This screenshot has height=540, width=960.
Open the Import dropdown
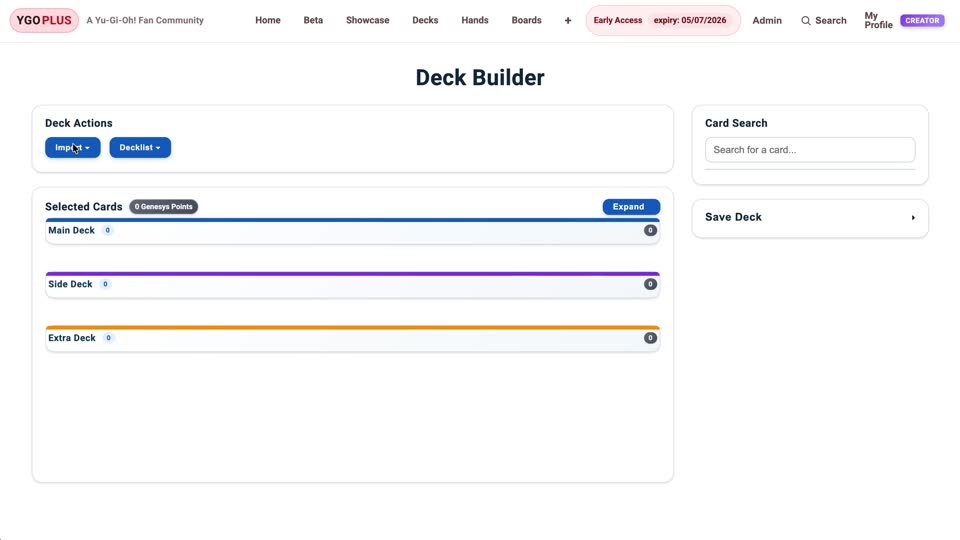73,148
